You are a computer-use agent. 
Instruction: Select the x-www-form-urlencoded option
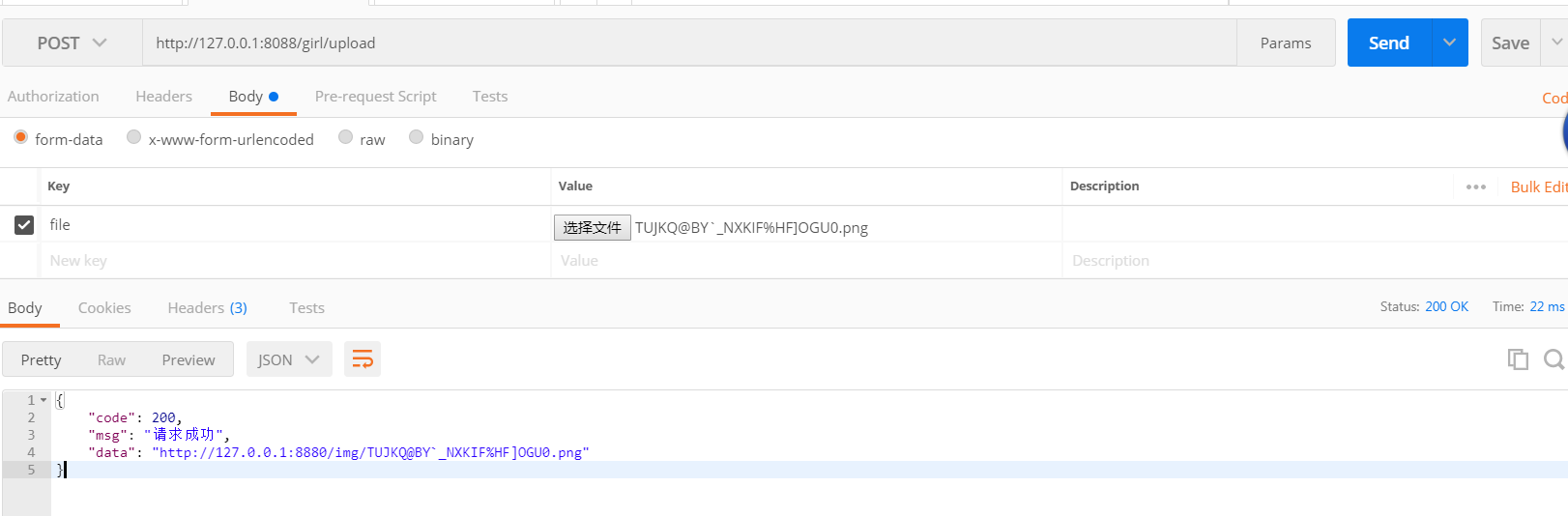click(x=134, y=137)
